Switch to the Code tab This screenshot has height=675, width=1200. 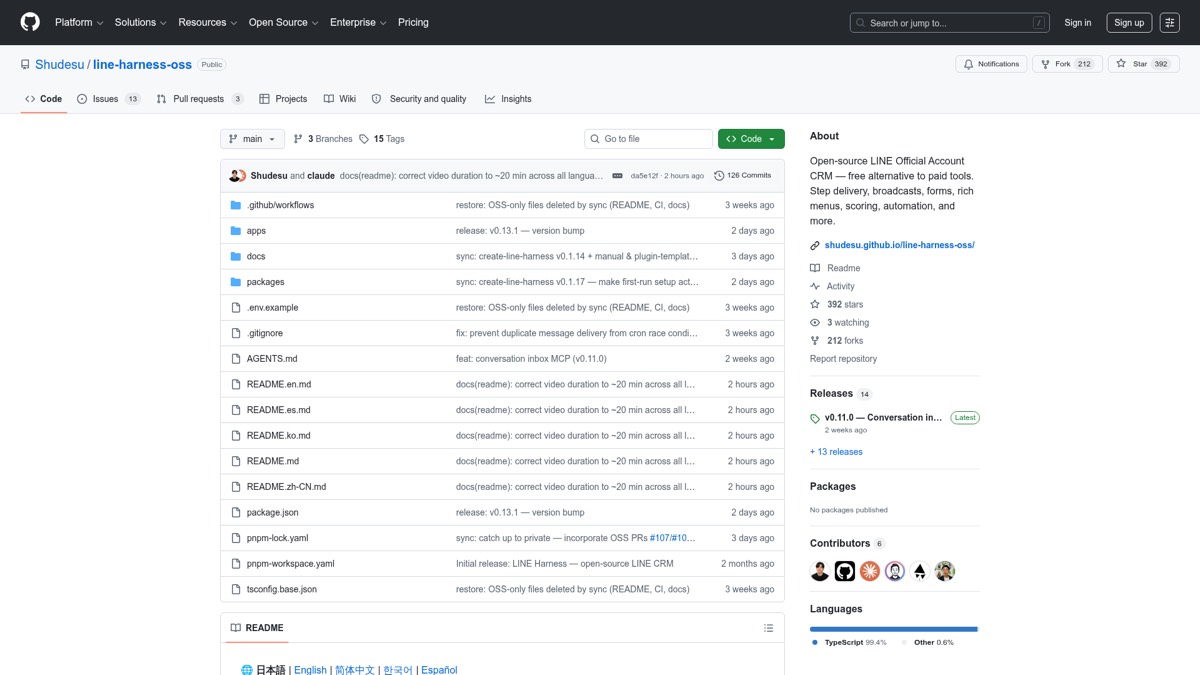pos(44,99)
